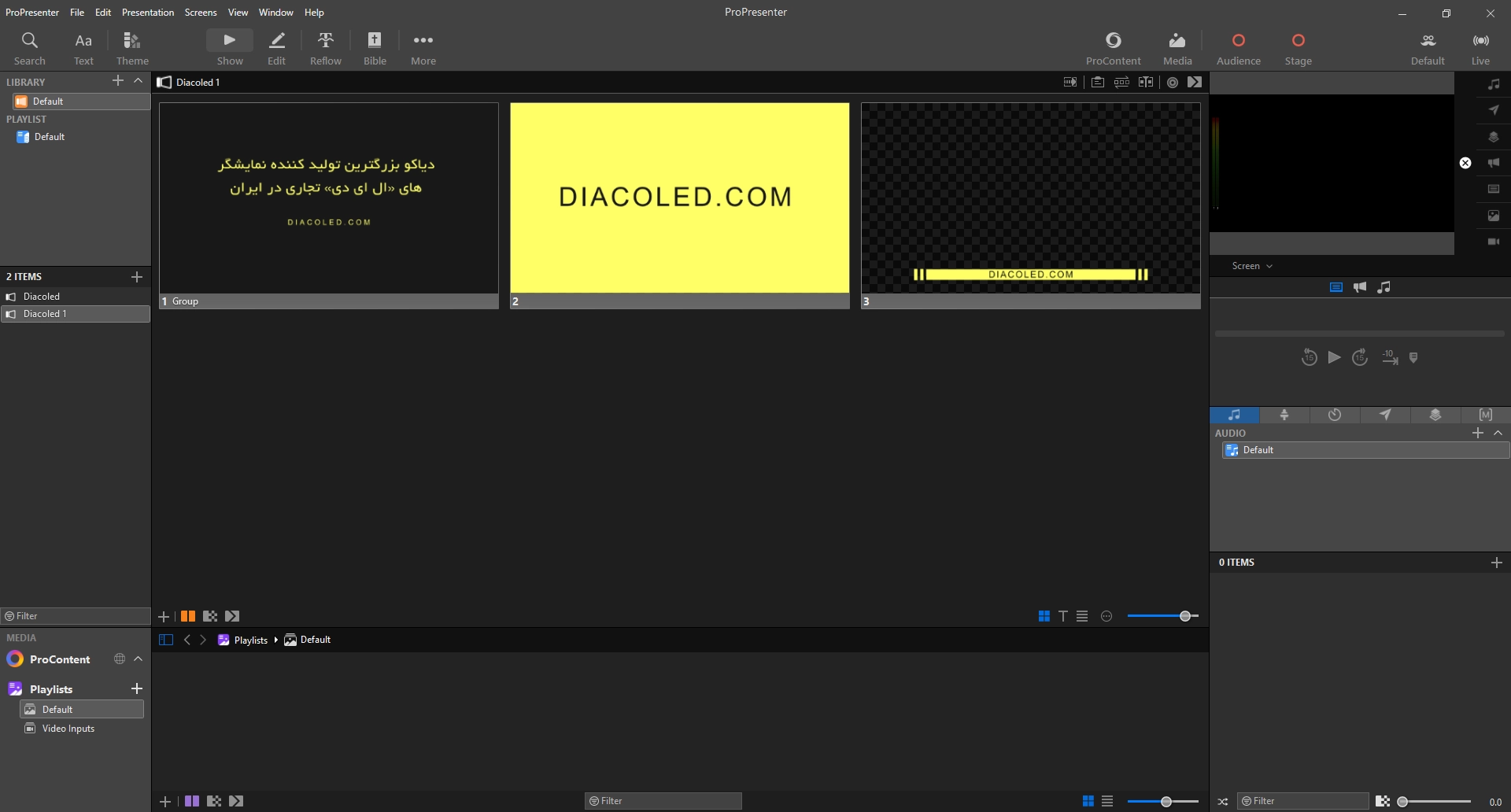Collapse the Audio playlist section
The image size is (1511, 812).
click(1498, 433)
